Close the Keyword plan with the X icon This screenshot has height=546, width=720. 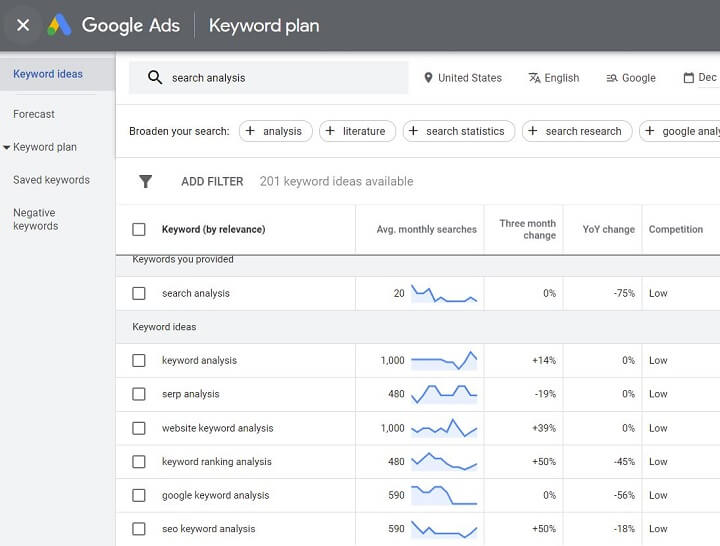23,25
